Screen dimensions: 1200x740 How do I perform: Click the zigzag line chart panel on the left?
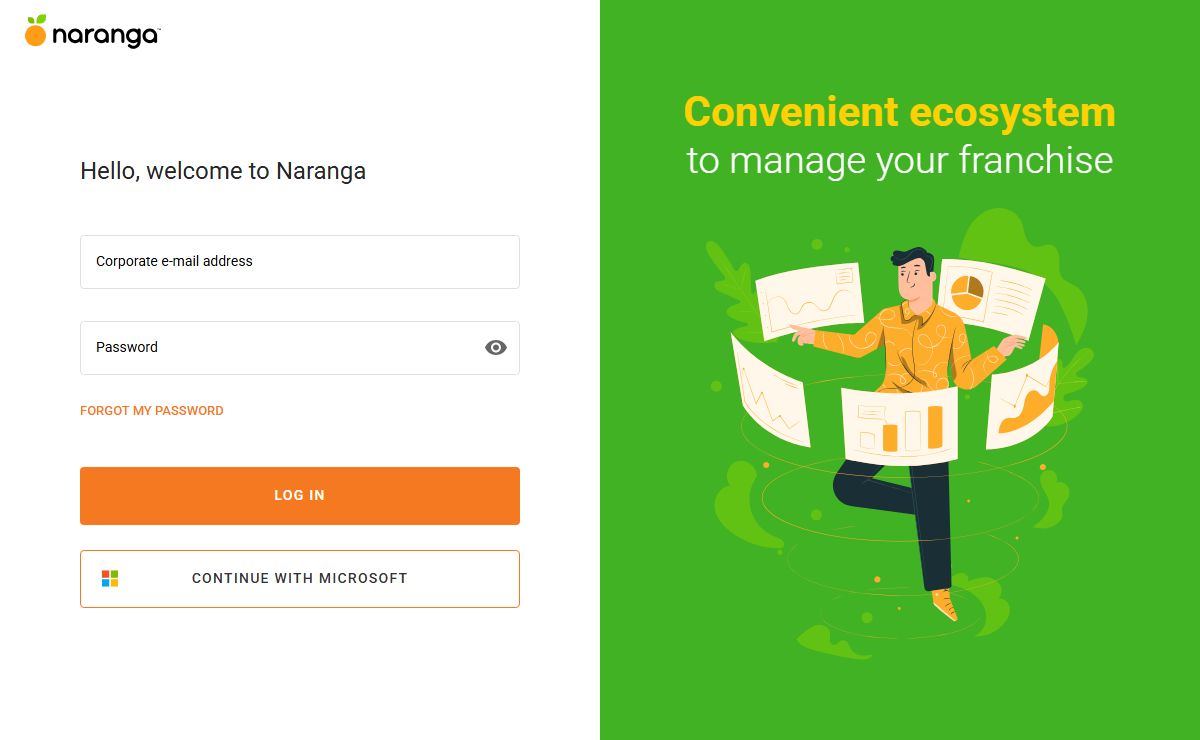coord(770,391)
